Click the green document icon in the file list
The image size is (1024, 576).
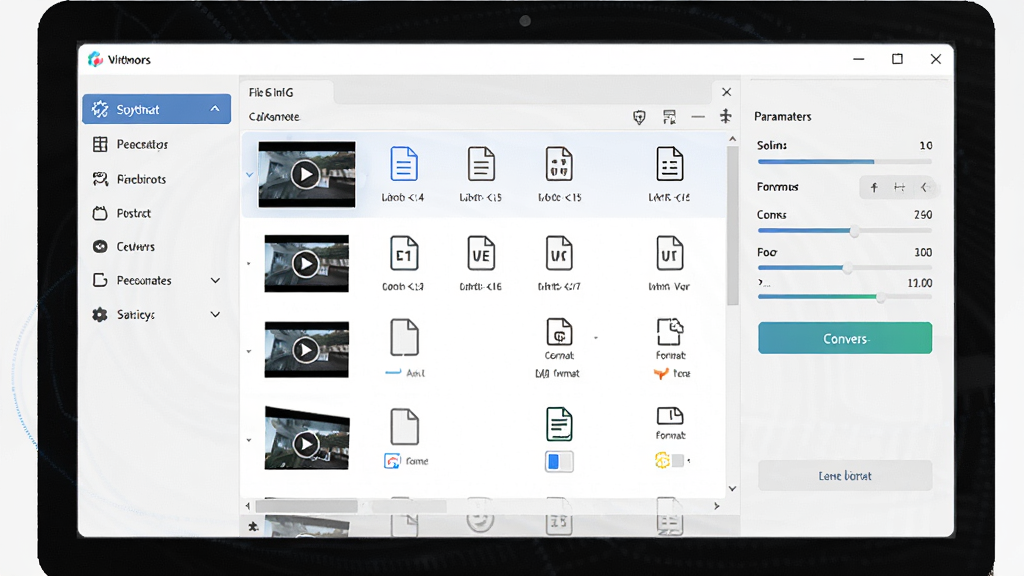[559, 424]
